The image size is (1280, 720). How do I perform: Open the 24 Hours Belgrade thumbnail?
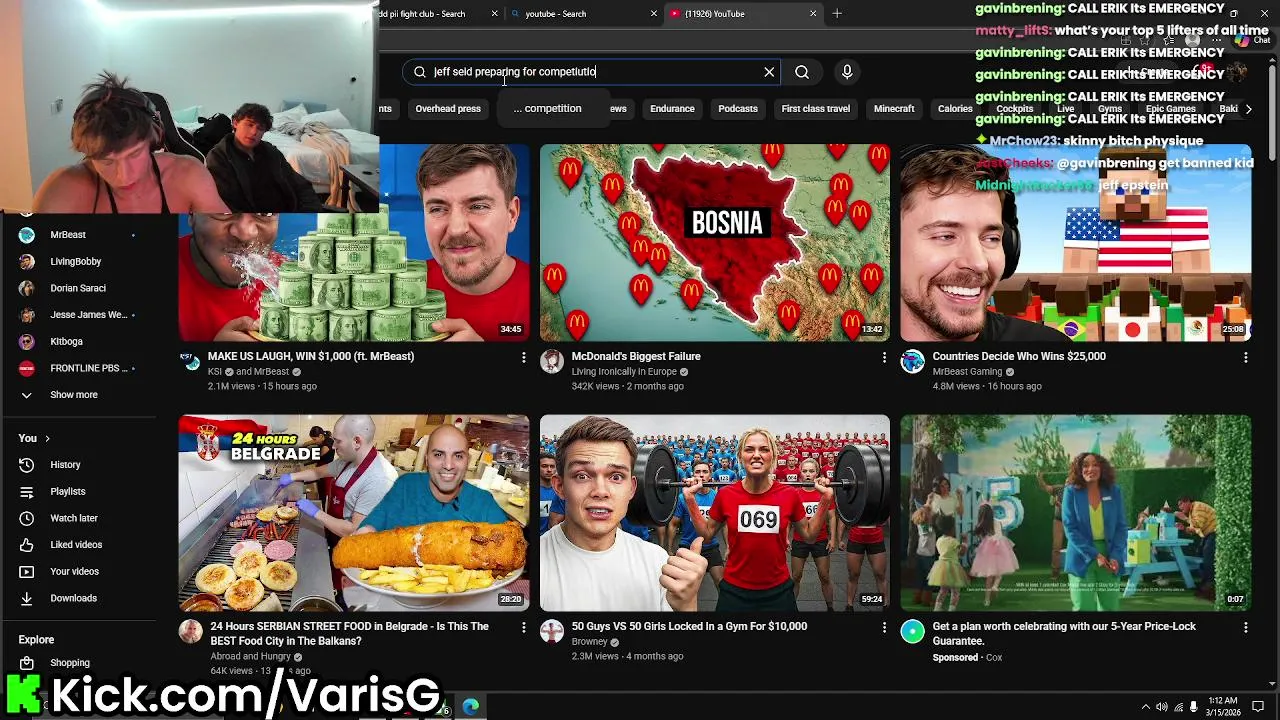(x=354, y=513)
